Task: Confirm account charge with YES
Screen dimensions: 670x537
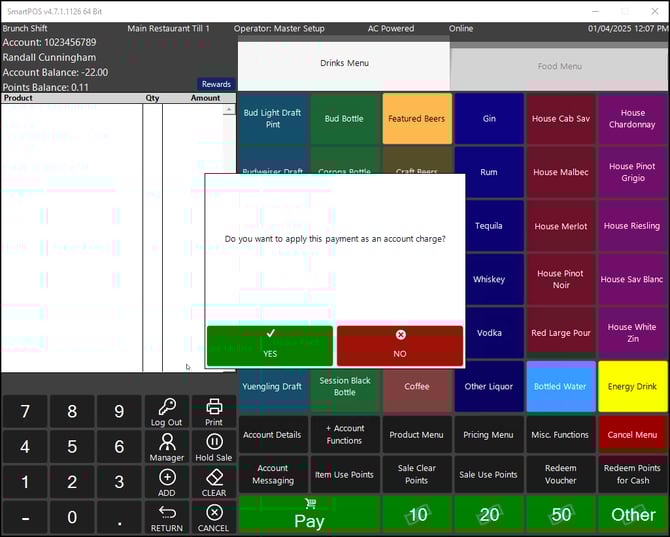Action: [270, 345]
